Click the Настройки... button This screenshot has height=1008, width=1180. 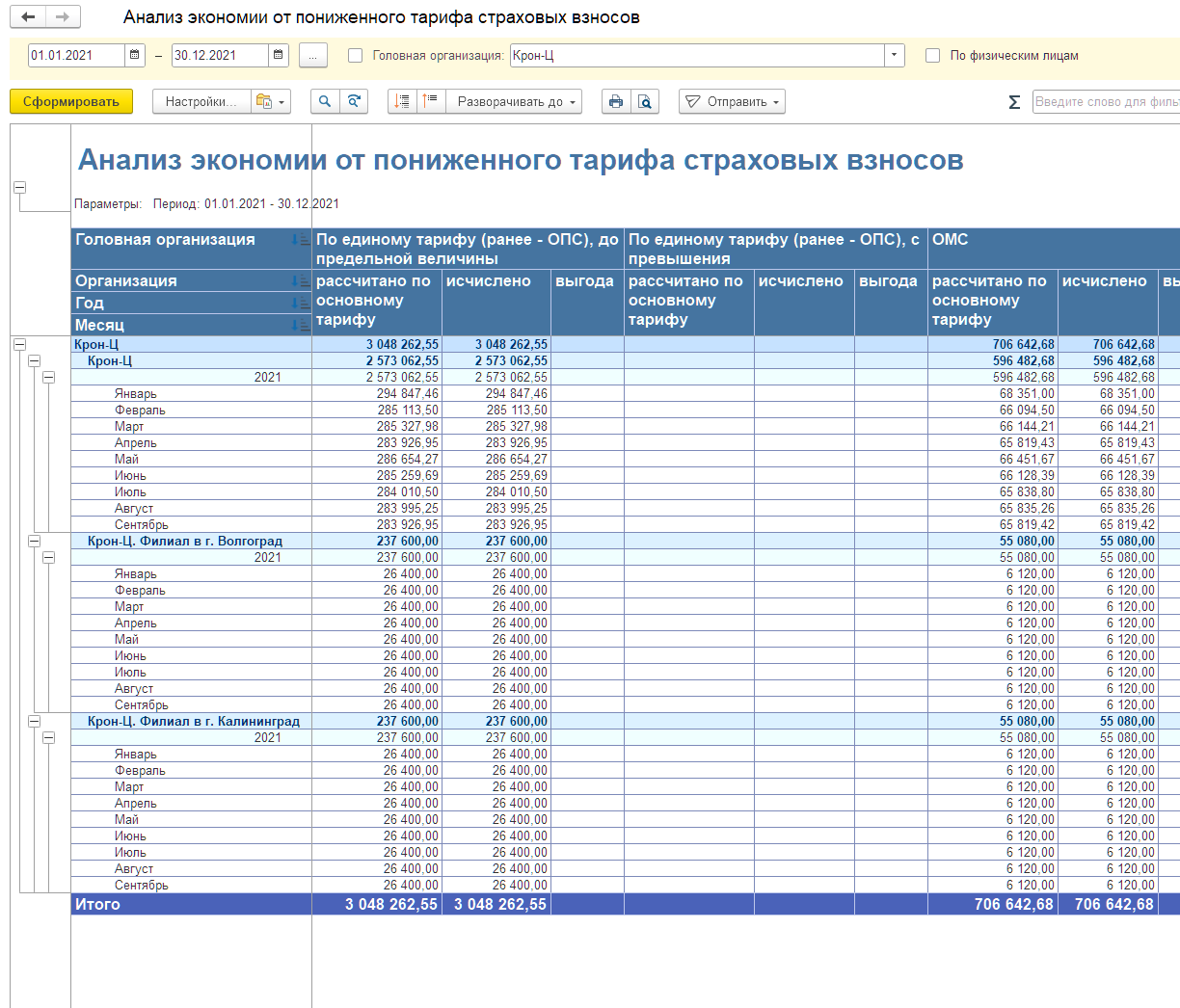pos(201,101)
